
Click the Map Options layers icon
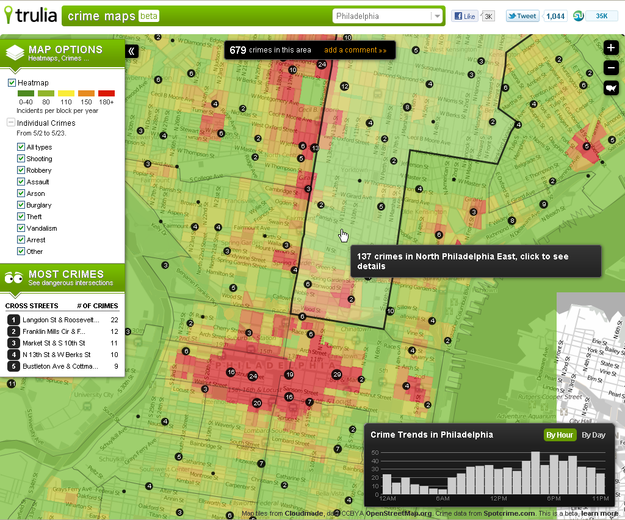pyautogui.click(x=15, y=53)
